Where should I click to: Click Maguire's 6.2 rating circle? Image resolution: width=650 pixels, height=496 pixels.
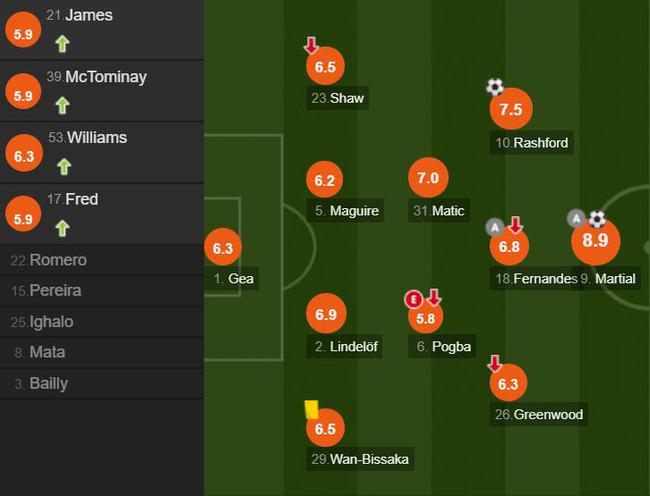(x=325, y=180)
